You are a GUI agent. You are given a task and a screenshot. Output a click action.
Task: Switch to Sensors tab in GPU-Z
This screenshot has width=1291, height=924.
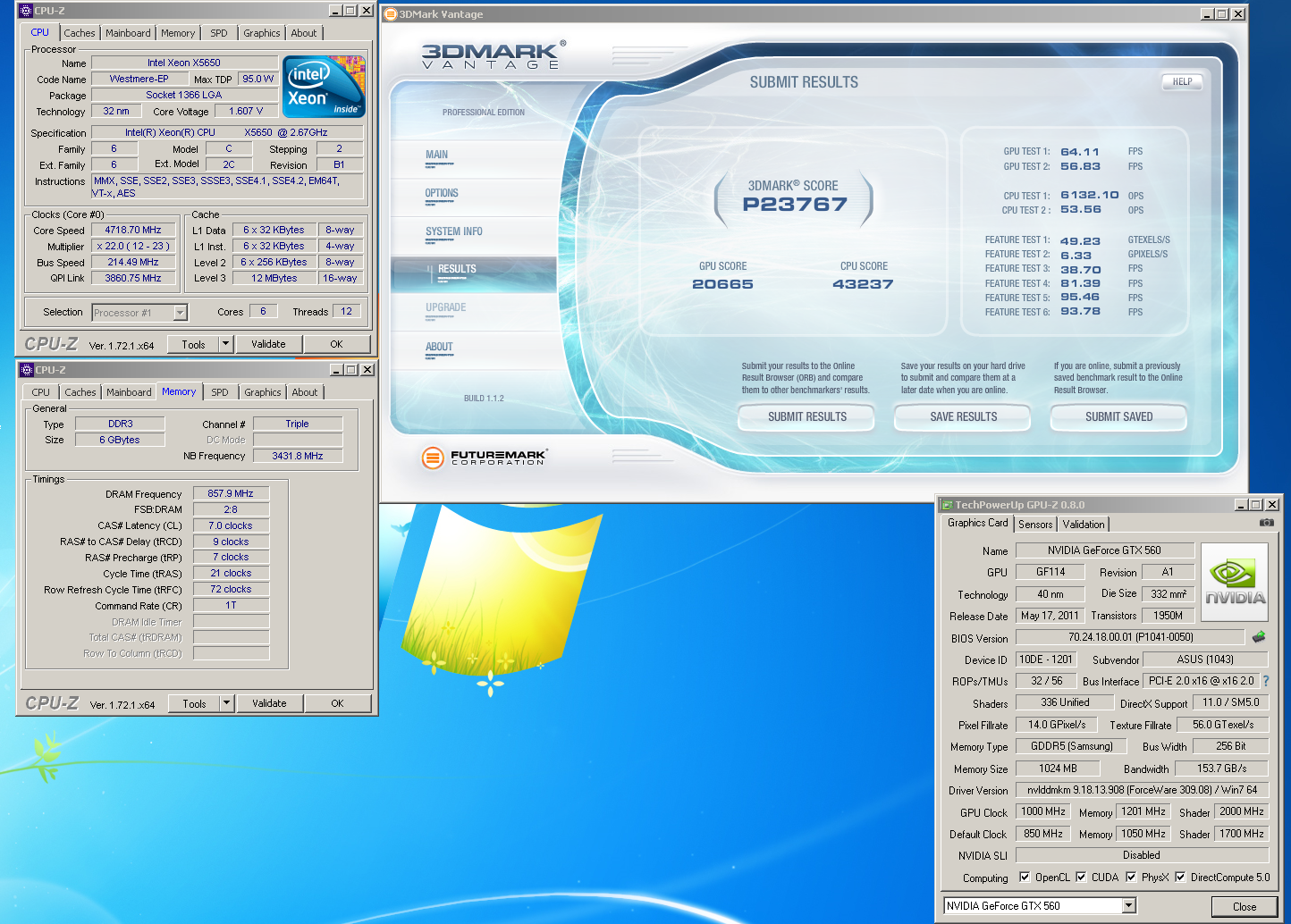[1035, 525]
